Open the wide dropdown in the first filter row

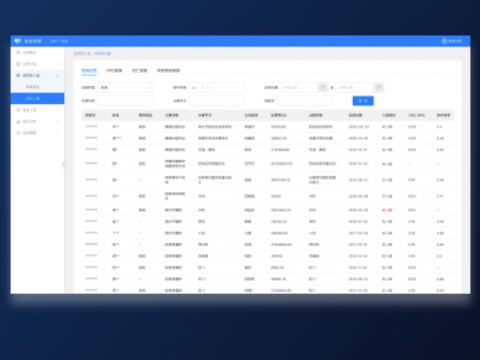[x=126, y=87]
